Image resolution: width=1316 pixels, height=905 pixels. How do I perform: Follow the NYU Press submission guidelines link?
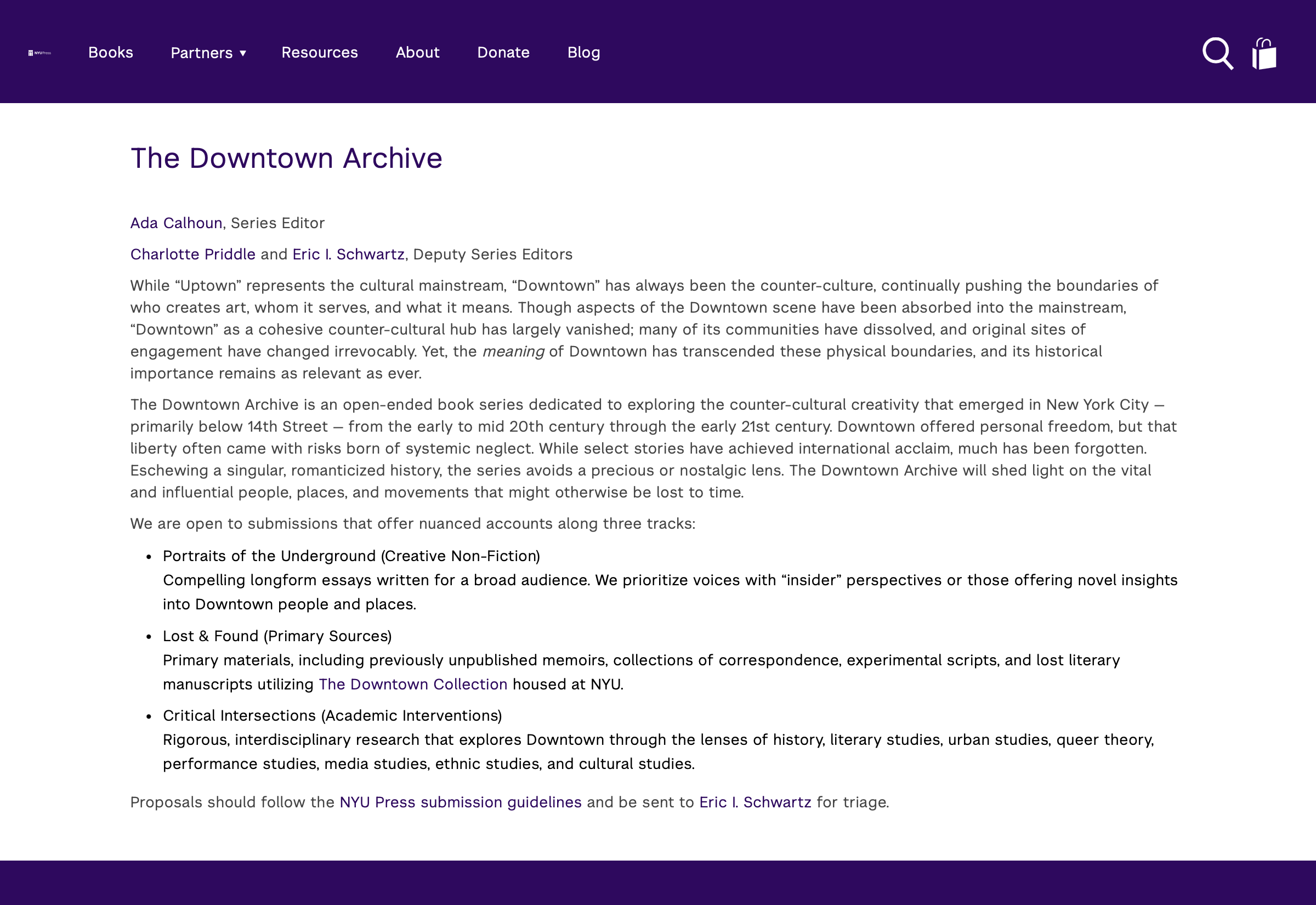[460, 802]
